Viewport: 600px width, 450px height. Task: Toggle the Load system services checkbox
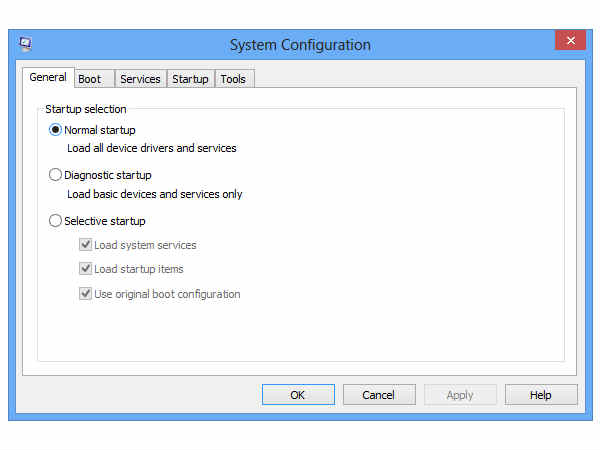point(85,245)
